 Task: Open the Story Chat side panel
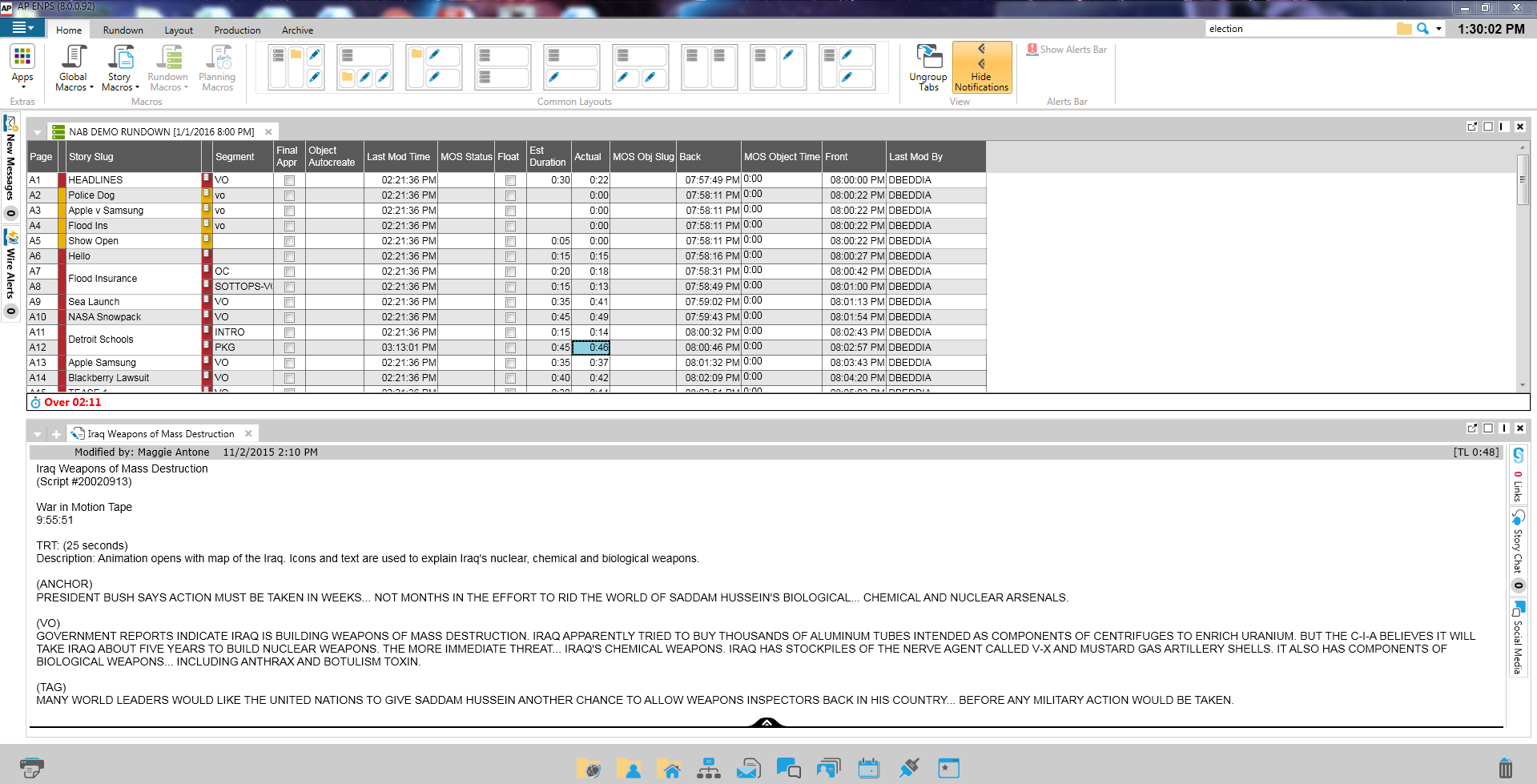pyautogui.click(x=1518, y=549)
